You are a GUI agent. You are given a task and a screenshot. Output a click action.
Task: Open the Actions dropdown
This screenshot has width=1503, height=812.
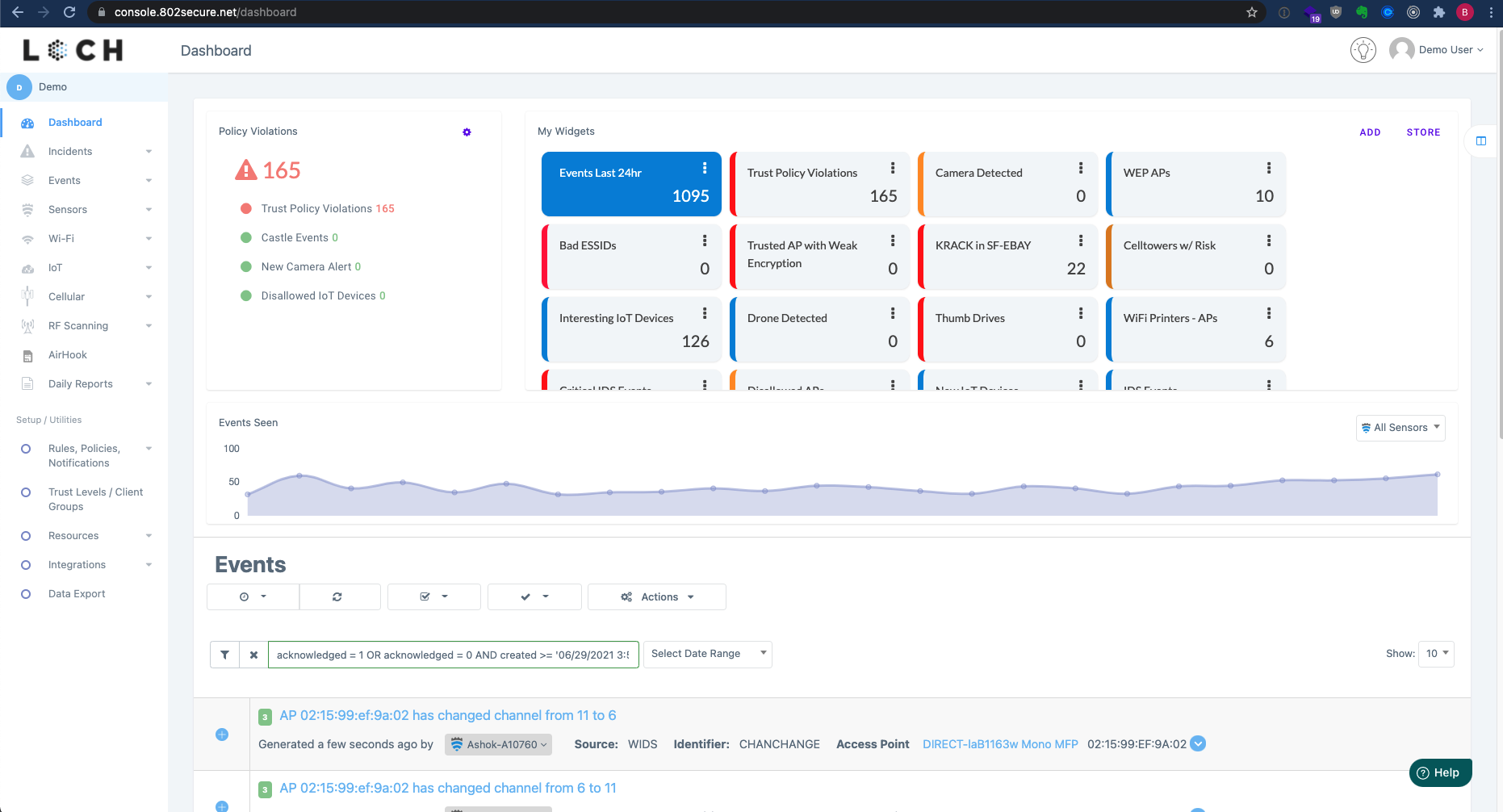click(657, 597)
